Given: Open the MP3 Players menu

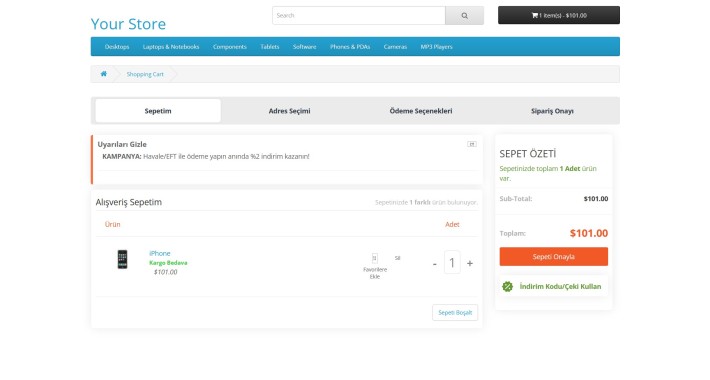Looking at the screenshot, I should coord(437,47).
